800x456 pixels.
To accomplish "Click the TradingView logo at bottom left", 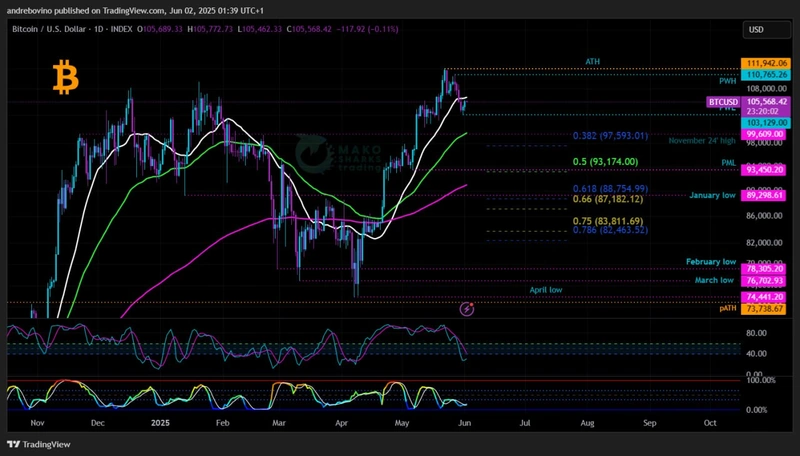I will click(x=43, y=444).
